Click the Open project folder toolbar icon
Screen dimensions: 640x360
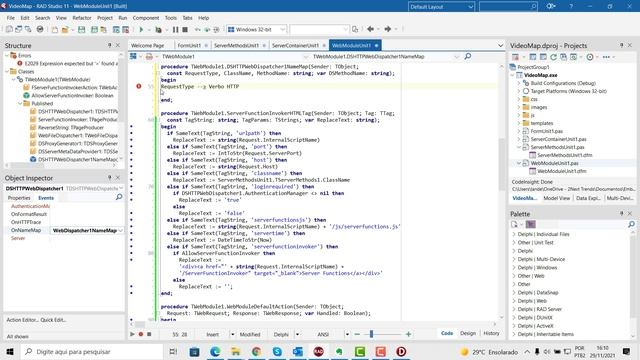[65, 29]
